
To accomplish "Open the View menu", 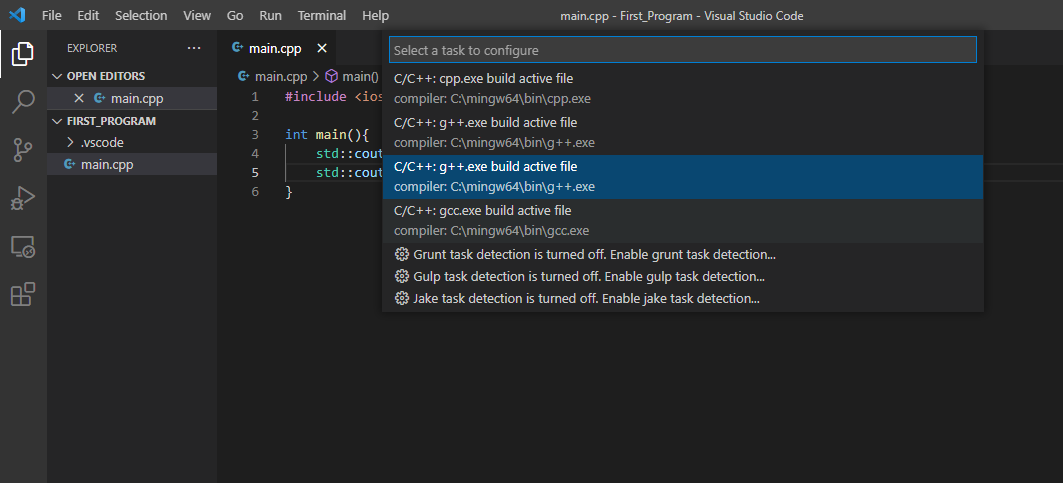I will [x=197, y=15].
